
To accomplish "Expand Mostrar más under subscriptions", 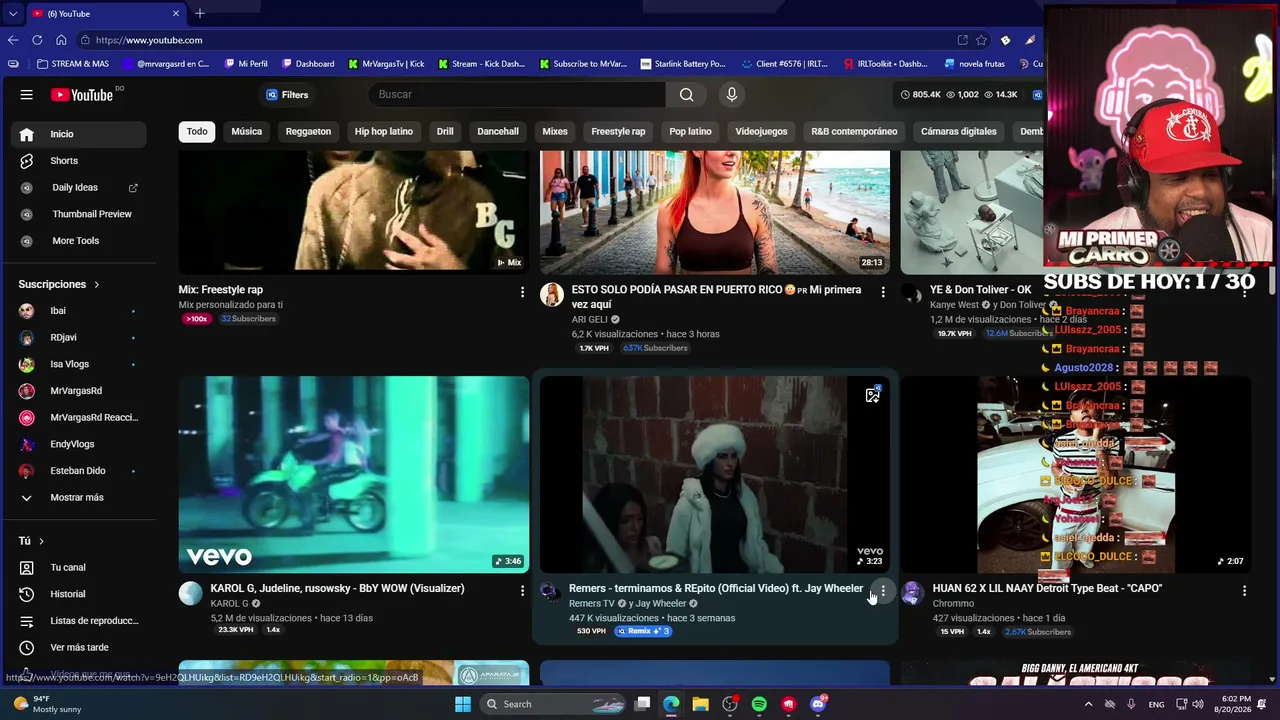I will [79, 497].
